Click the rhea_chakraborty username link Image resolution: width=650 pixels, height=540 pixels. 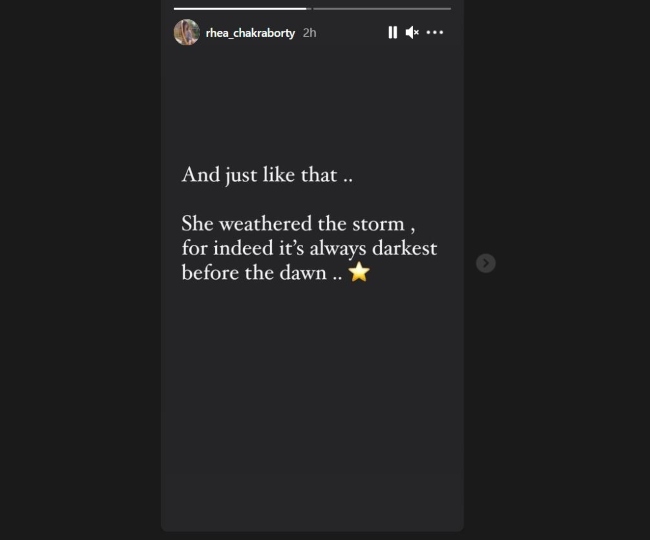[250, 33]
